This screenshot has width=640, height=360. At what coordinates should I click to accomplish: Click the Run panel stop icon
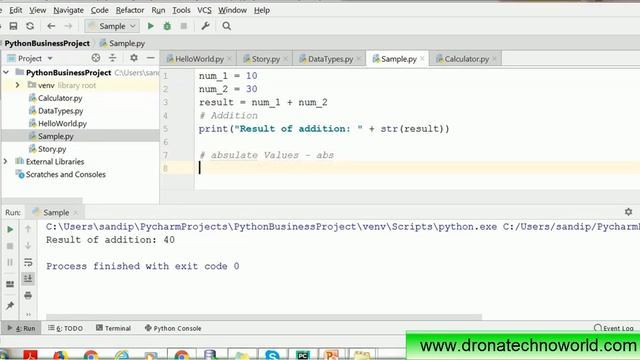click(x=10, y=246)
